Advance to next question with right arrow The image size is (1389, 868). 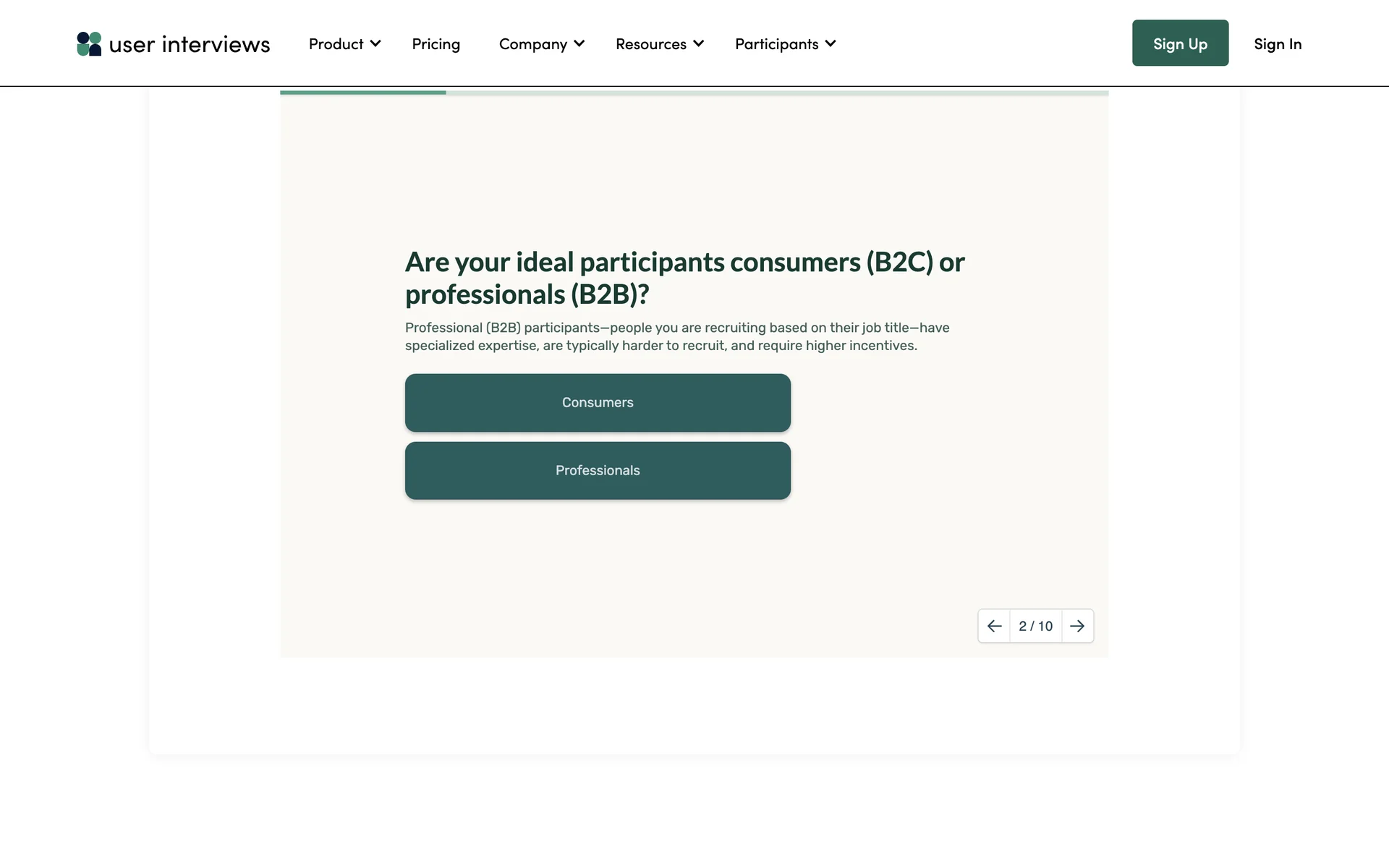tap(1077, 626)
